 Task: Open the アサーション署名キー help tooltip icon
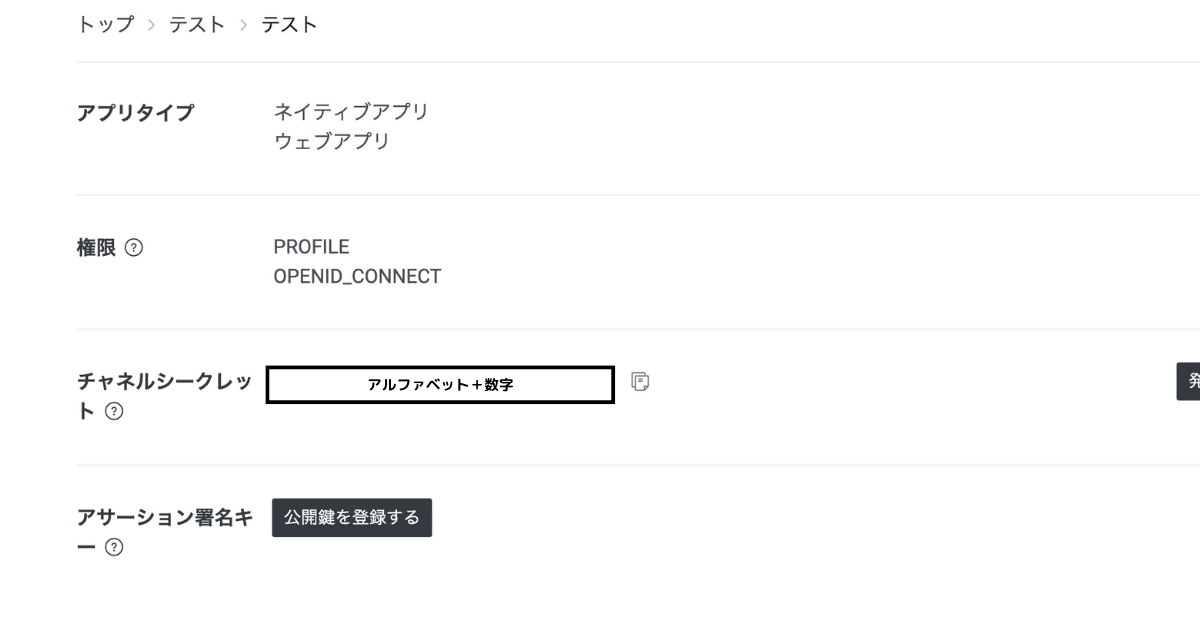113,546
